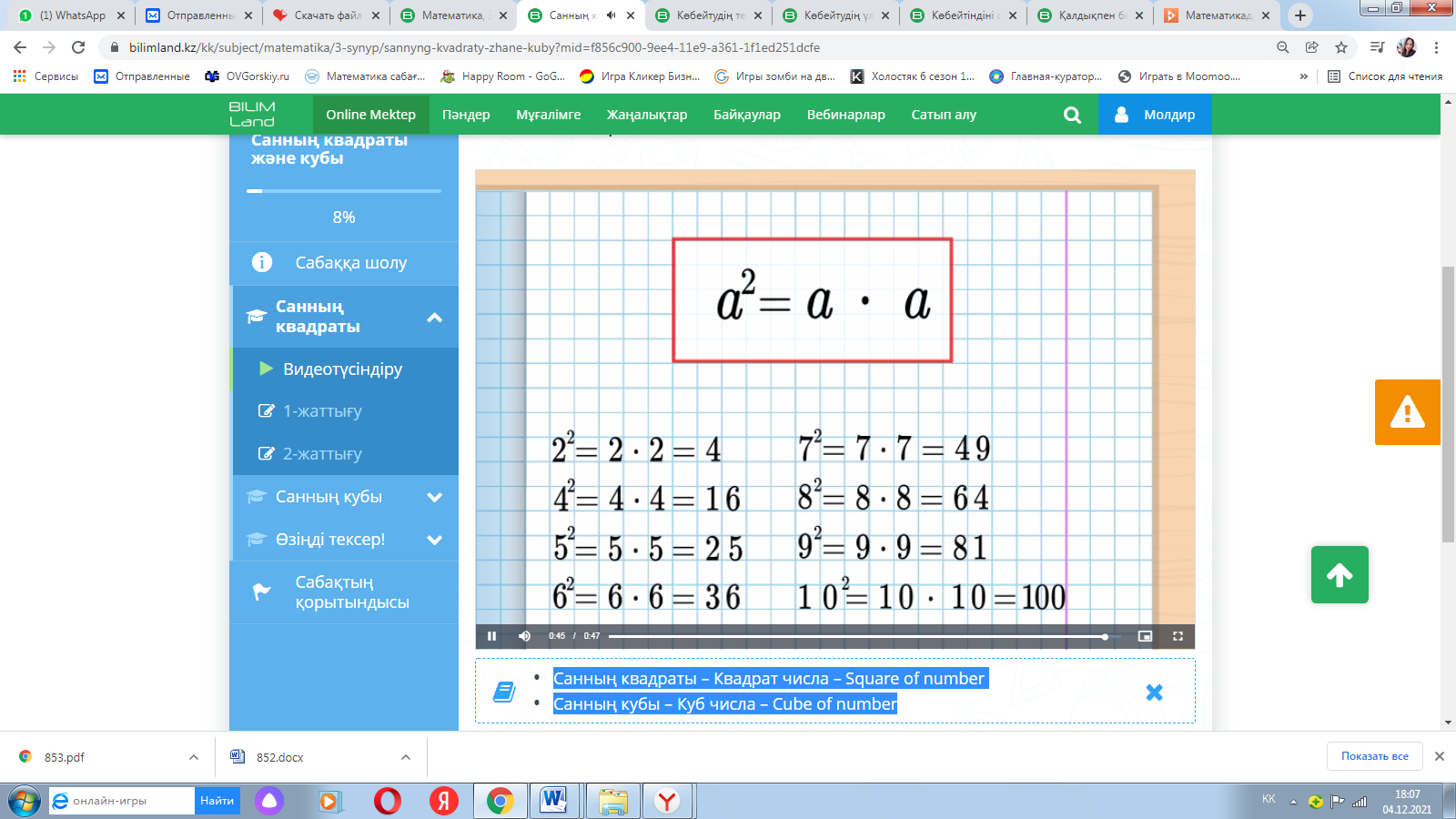Open the OVGorskiy.ru bookmark
Image resolution: width=1456 pixels, height=819 pixels.
click(x=248, y=76)
